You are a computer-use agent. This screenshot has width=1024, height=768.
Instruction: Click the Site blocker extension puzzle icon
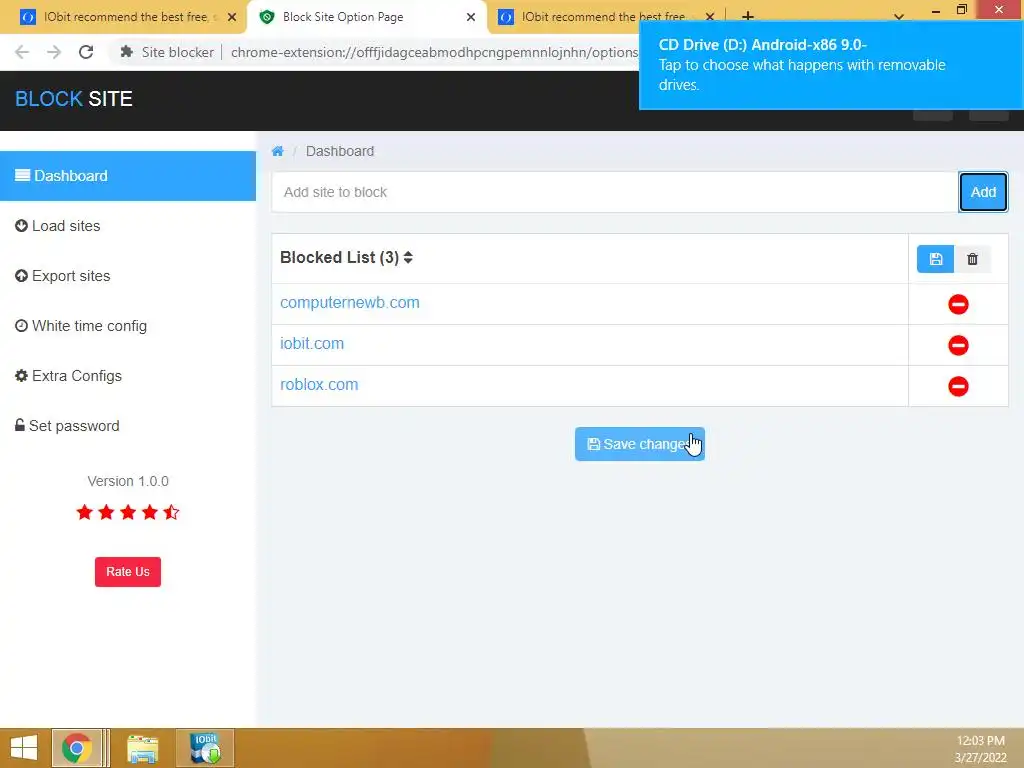coord(127,52)
